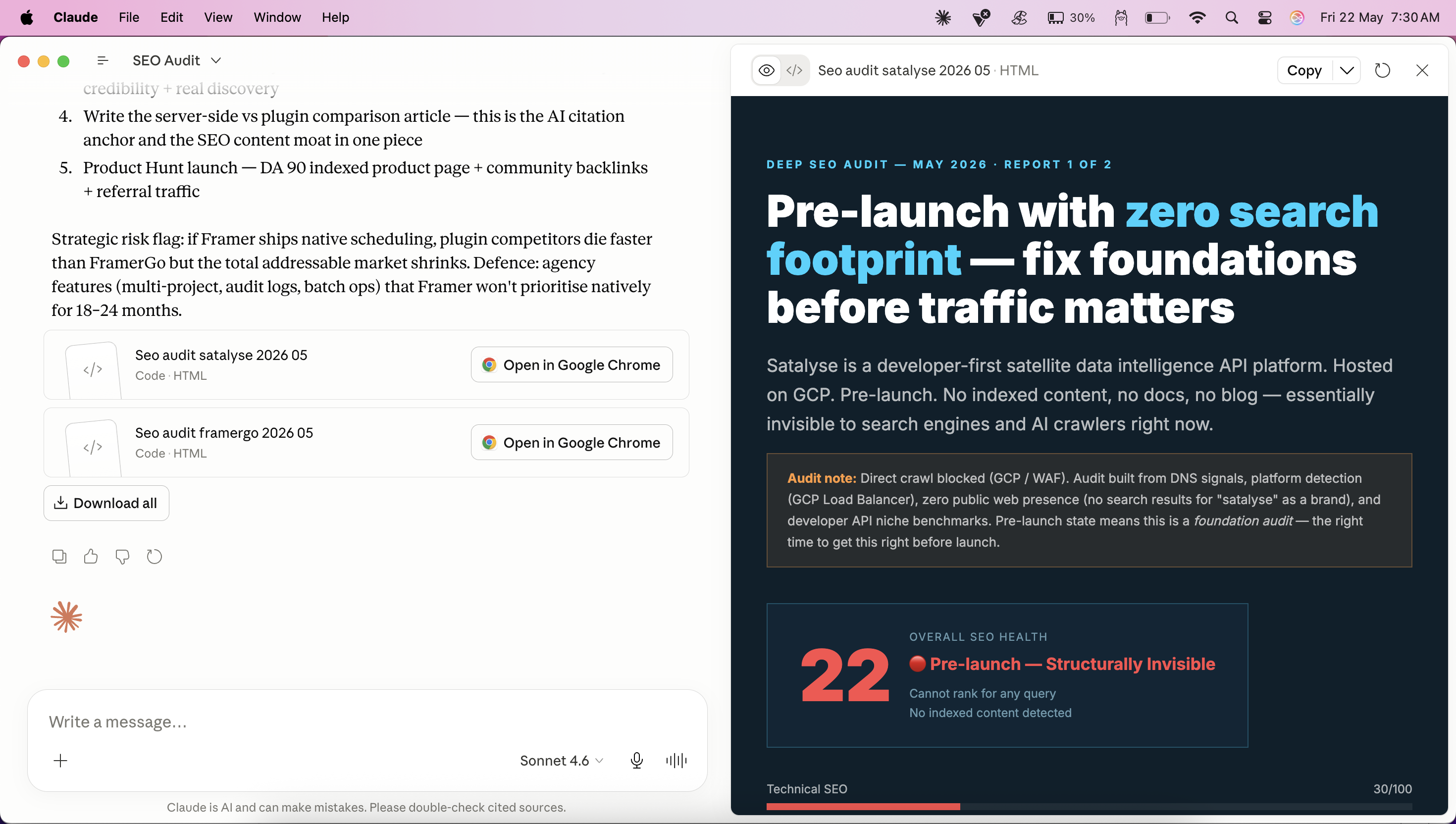Viewport: 1456px width, 824px height.
Task: Click the message input field
Action: coord(366,722)
